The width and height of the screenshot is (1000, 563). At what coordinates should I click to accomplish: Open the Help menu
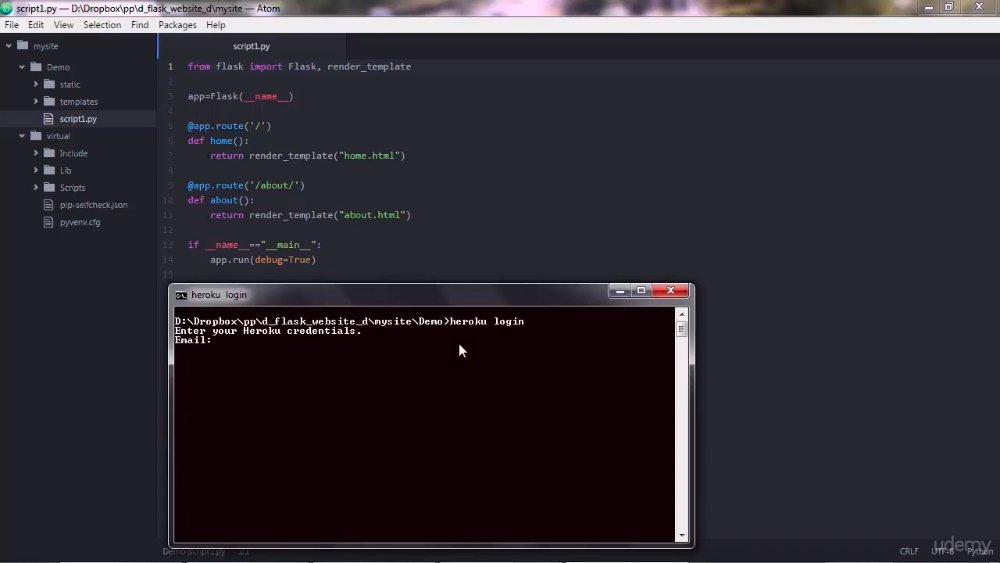point(216,25)
